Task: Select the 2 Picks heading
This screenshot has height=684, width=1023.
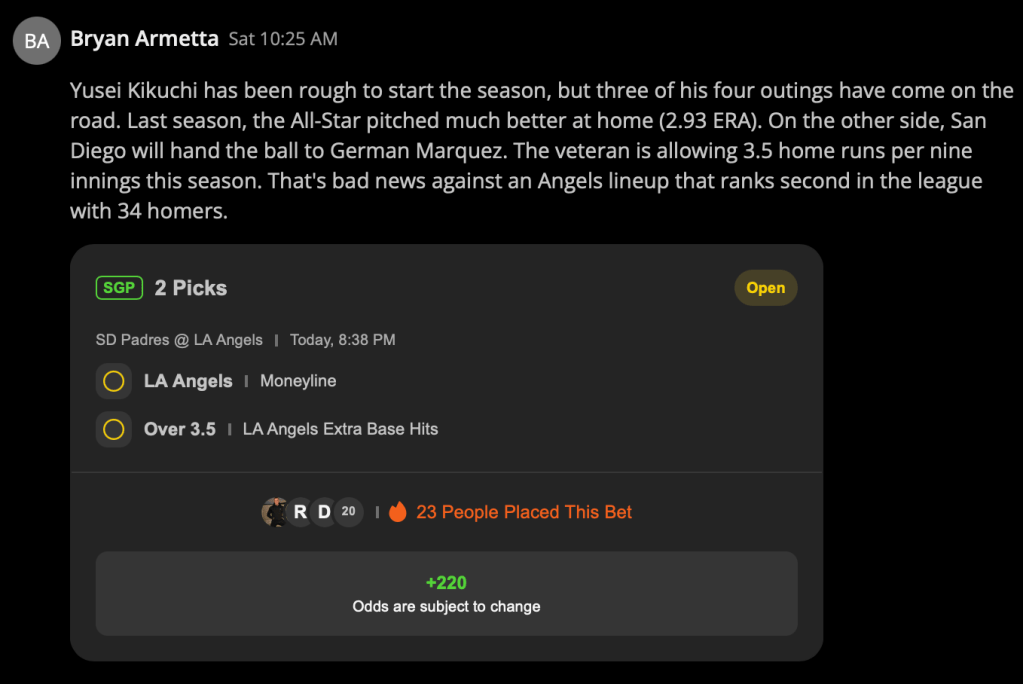Action: 191,288
